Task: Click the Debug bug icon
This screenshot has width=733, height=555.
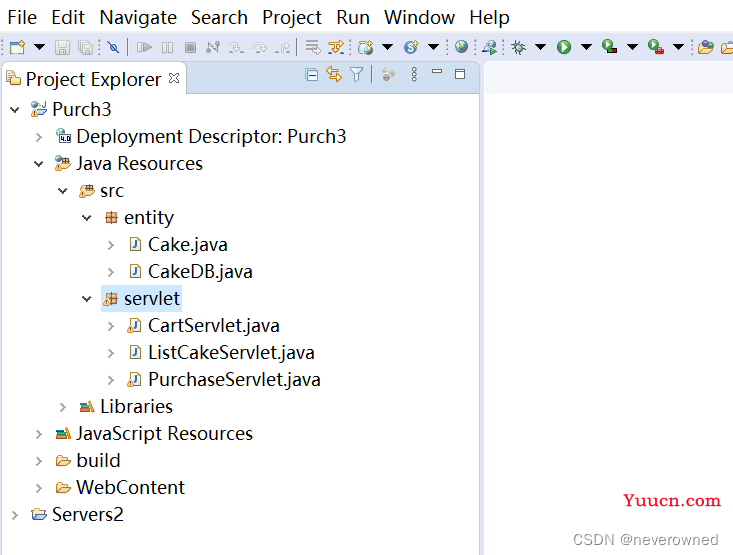Action: [x=518, y=47]
